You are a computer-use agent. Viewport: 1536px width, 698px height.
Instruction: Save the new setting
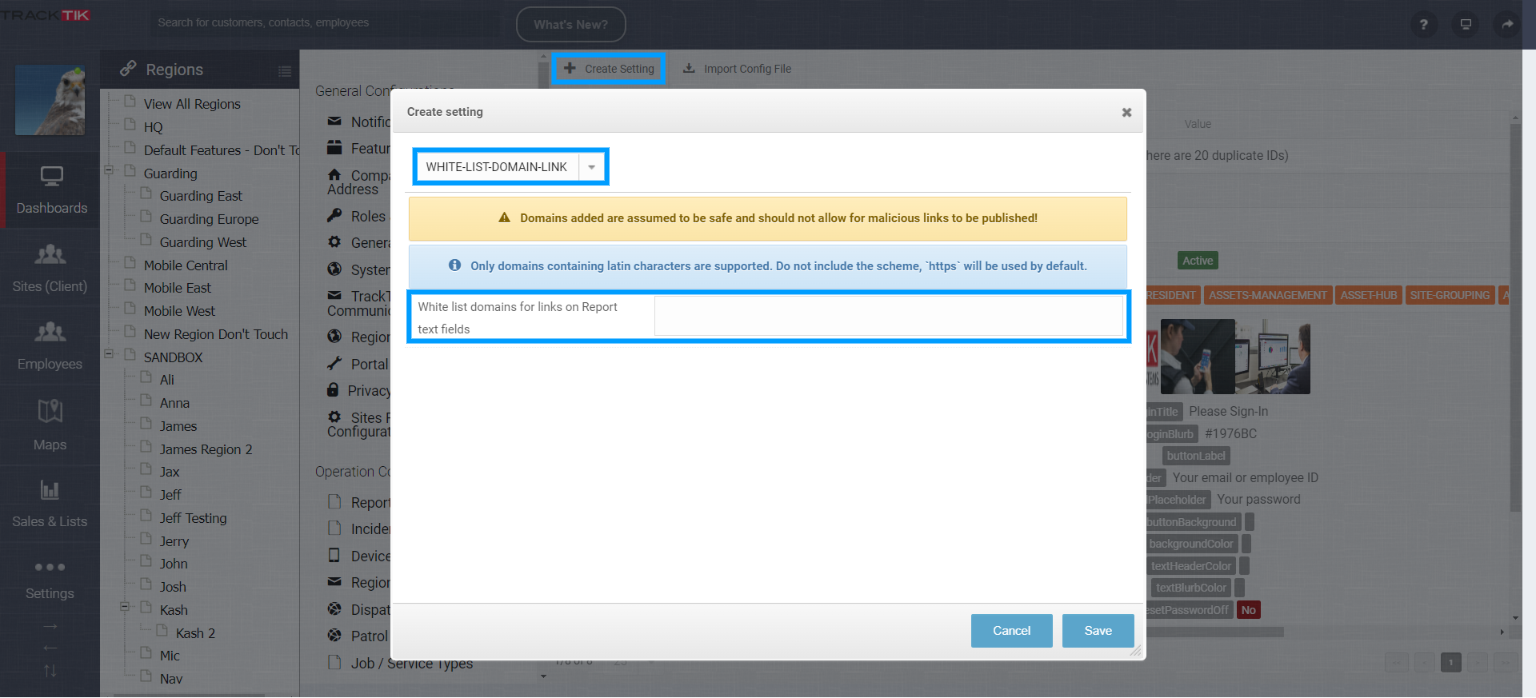1098,631
